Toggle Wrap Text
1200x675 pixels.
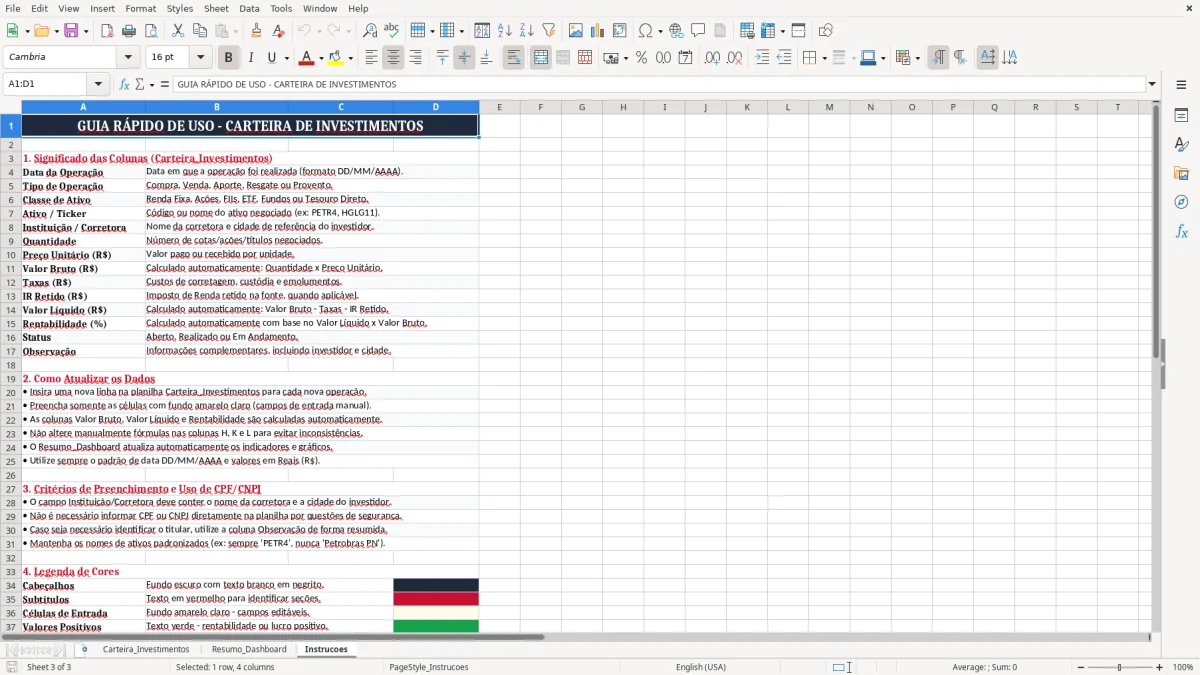point(513,58)
